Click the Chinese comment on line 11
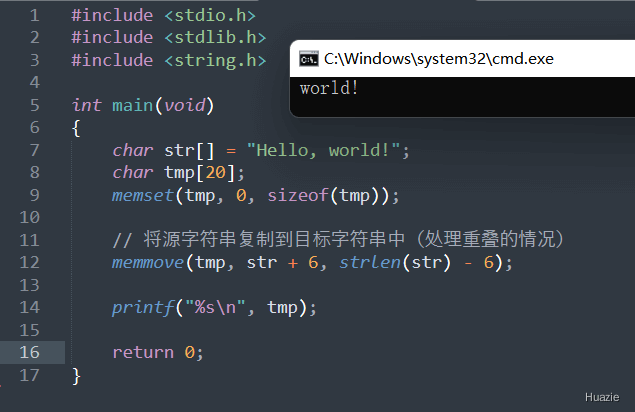Screen dimensions: 635x412 338,239
